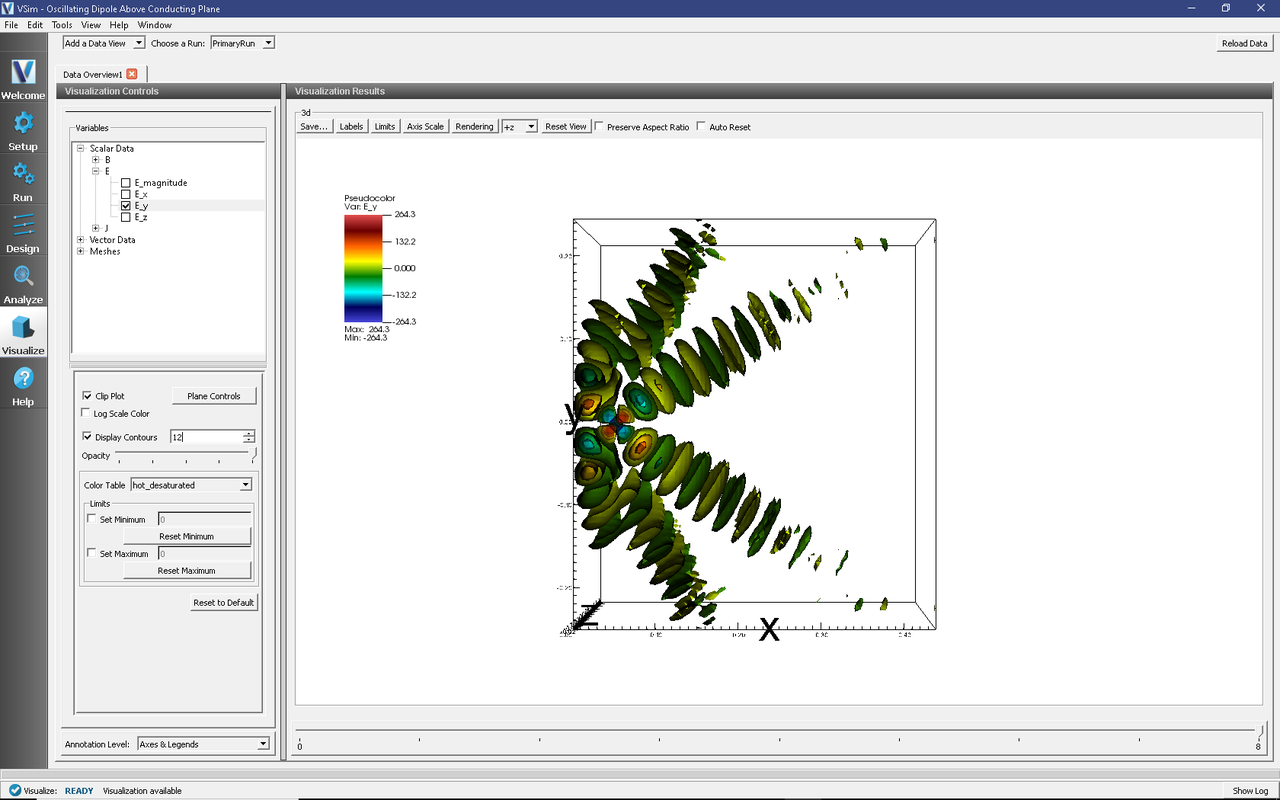Click the Display Contours number field
The image size is (1280, 800).
[x=205, y=437]
